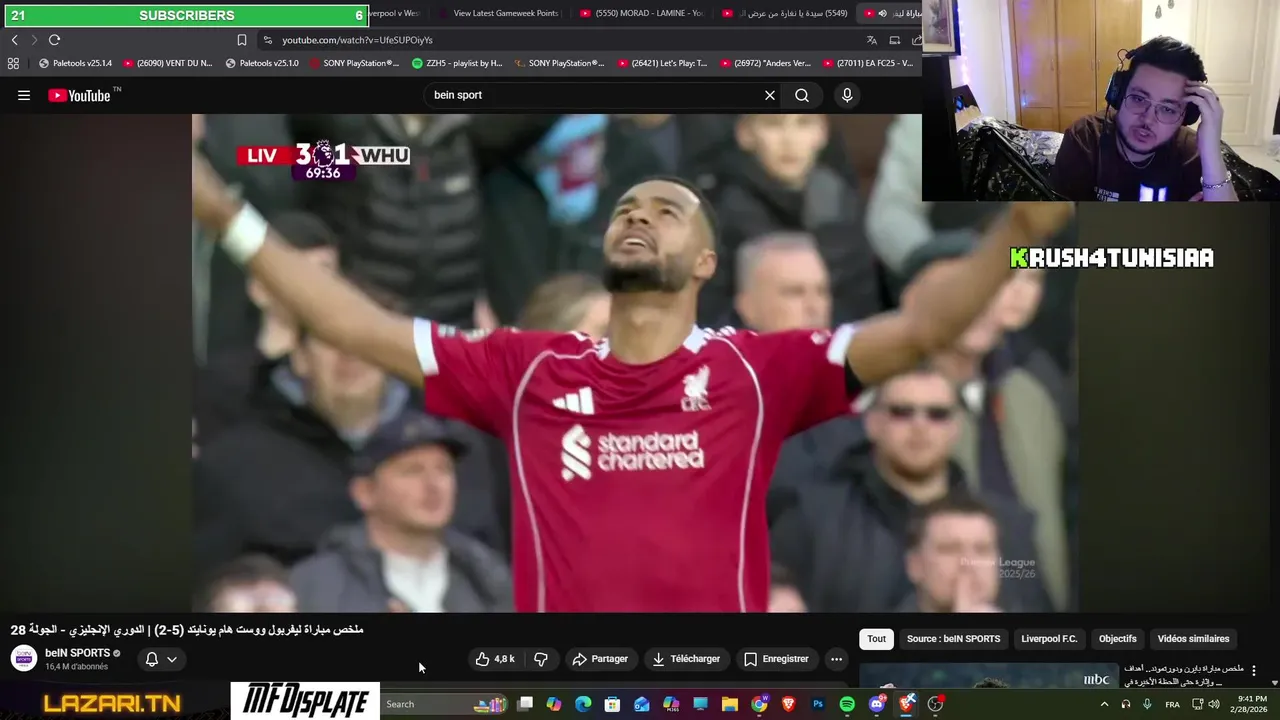Show hidden system tray icons chevron
Image resolution: width=1280 pixels, height=720 pixels.
click(x=1104, y=704)
